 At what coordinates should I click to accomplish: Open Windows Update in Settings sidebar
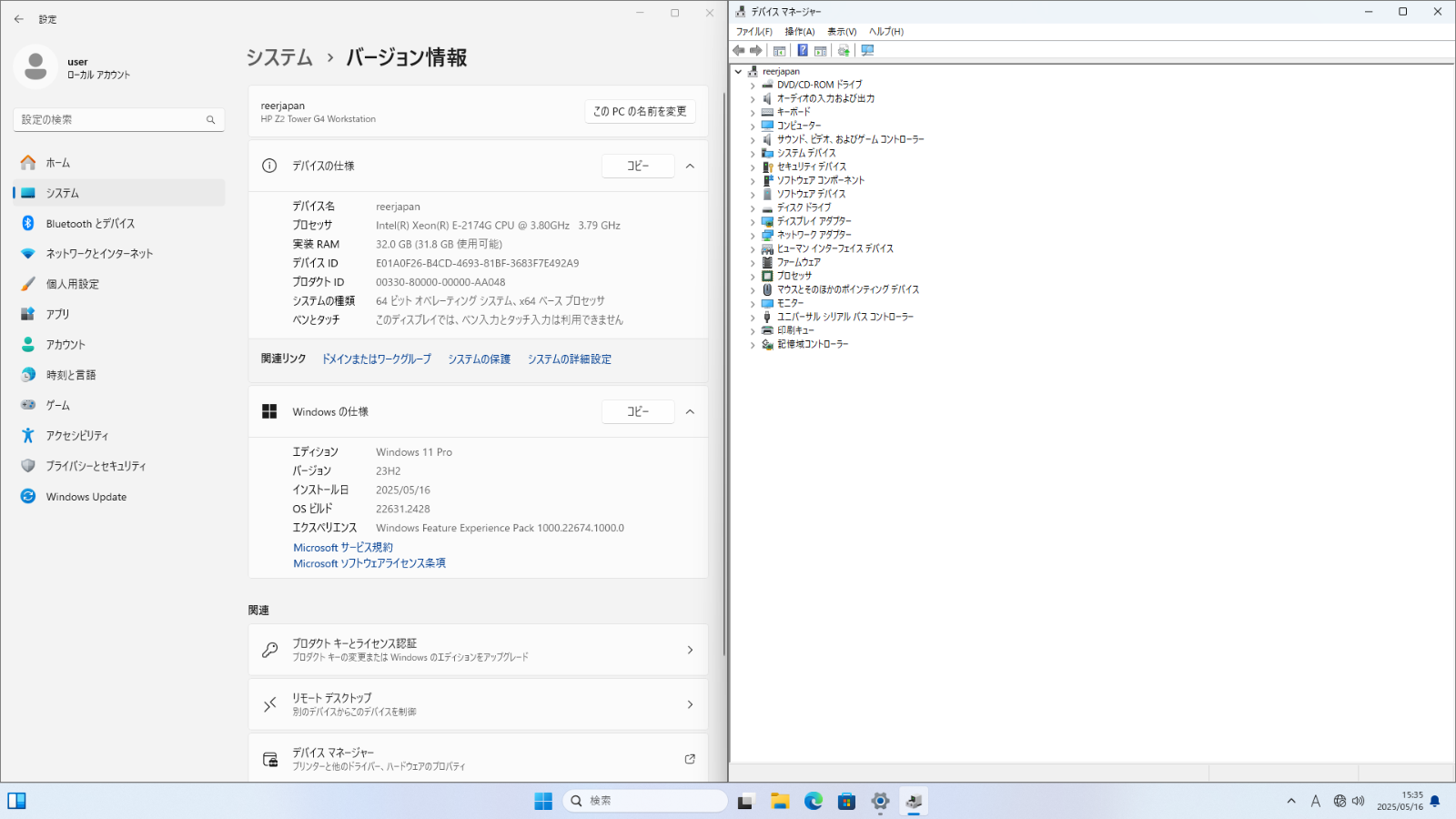click(119, 497)
